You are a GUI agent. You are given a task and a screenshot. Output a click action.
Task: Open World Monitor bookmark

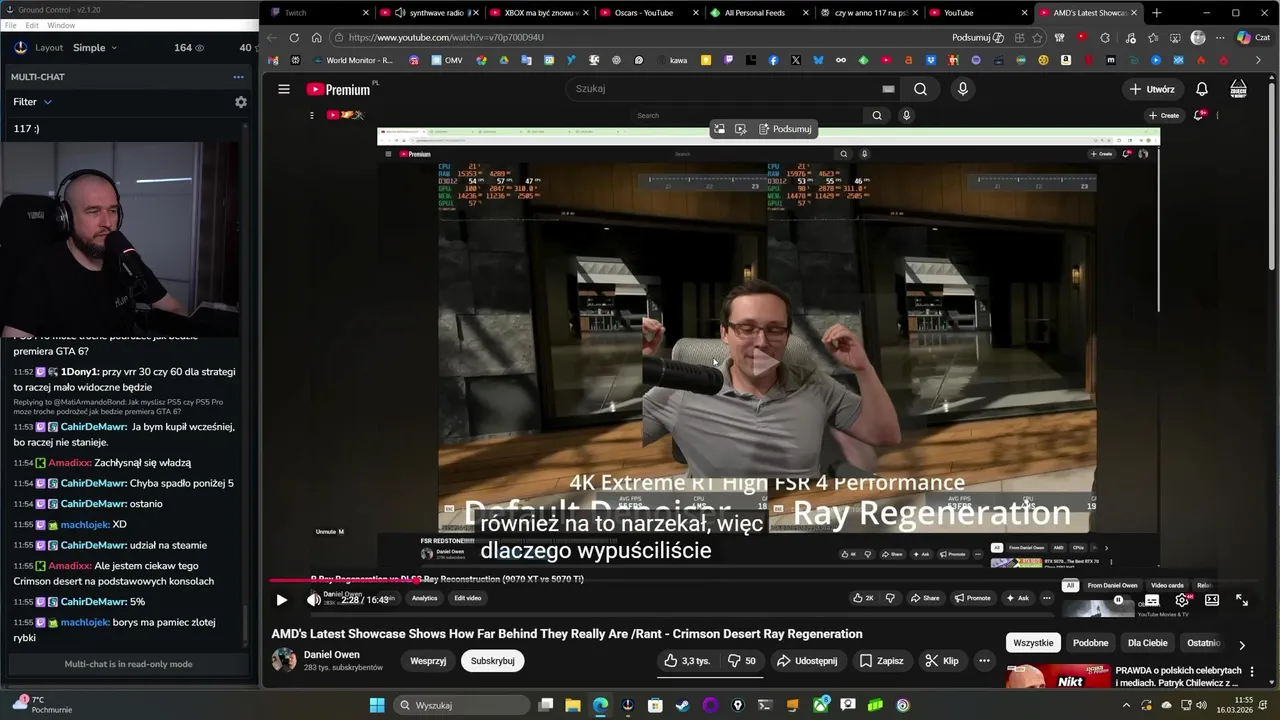coord(353,61)
